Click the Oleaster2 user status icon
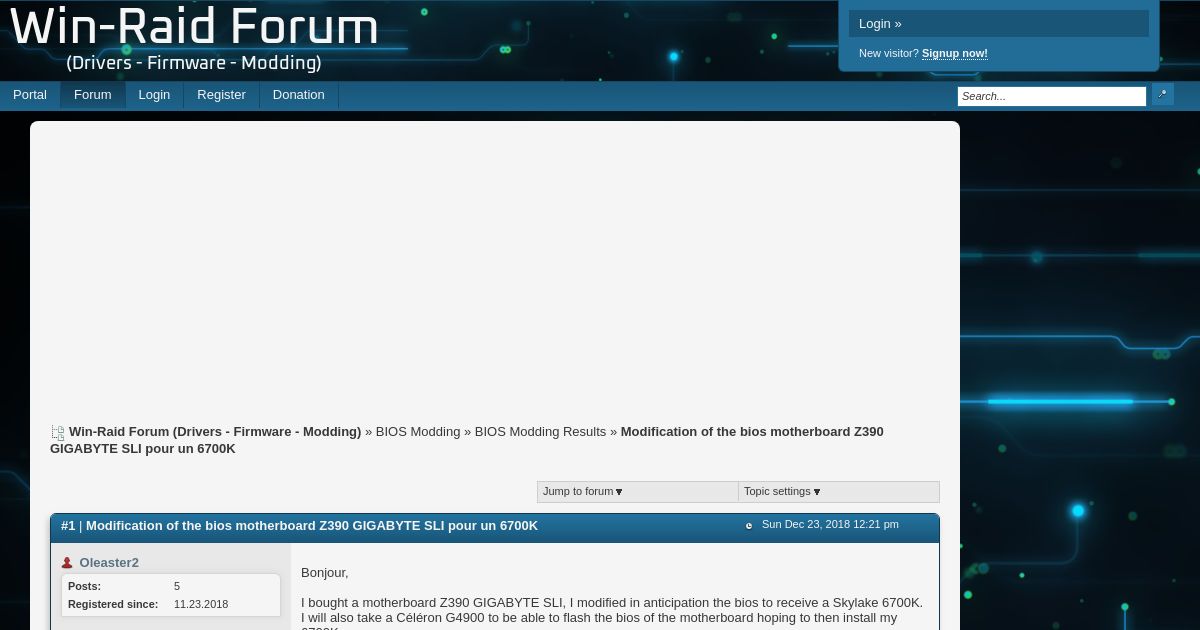Viewport: 1200px width, 630px height. [67, 563]
